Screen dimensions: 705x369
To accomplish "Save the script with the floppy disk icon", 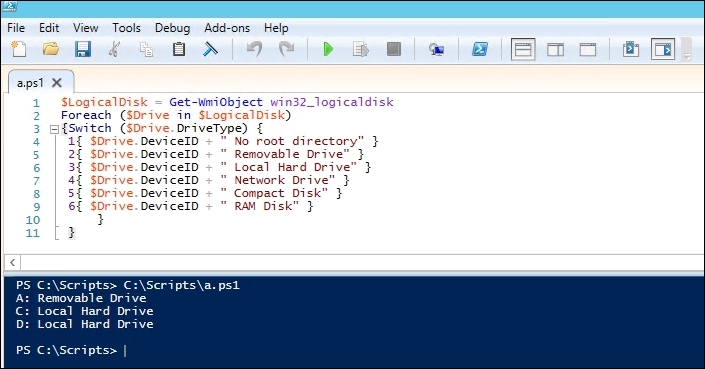I will [83, 49].
